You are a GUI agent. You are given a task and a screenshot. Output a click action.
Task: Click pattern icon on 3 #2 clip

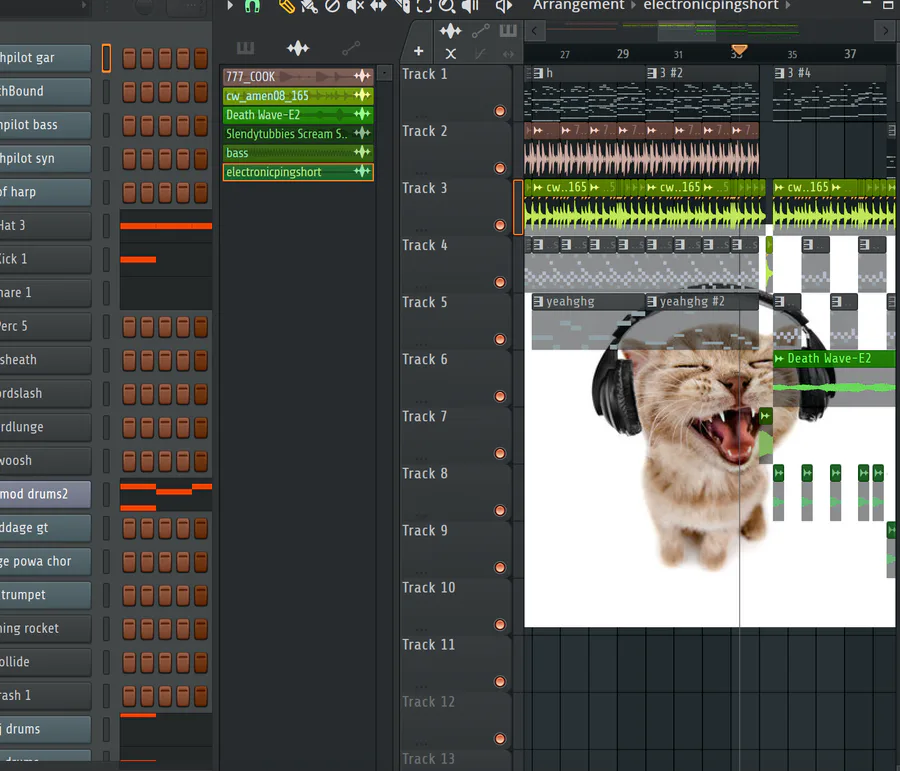tap(651, 73)
